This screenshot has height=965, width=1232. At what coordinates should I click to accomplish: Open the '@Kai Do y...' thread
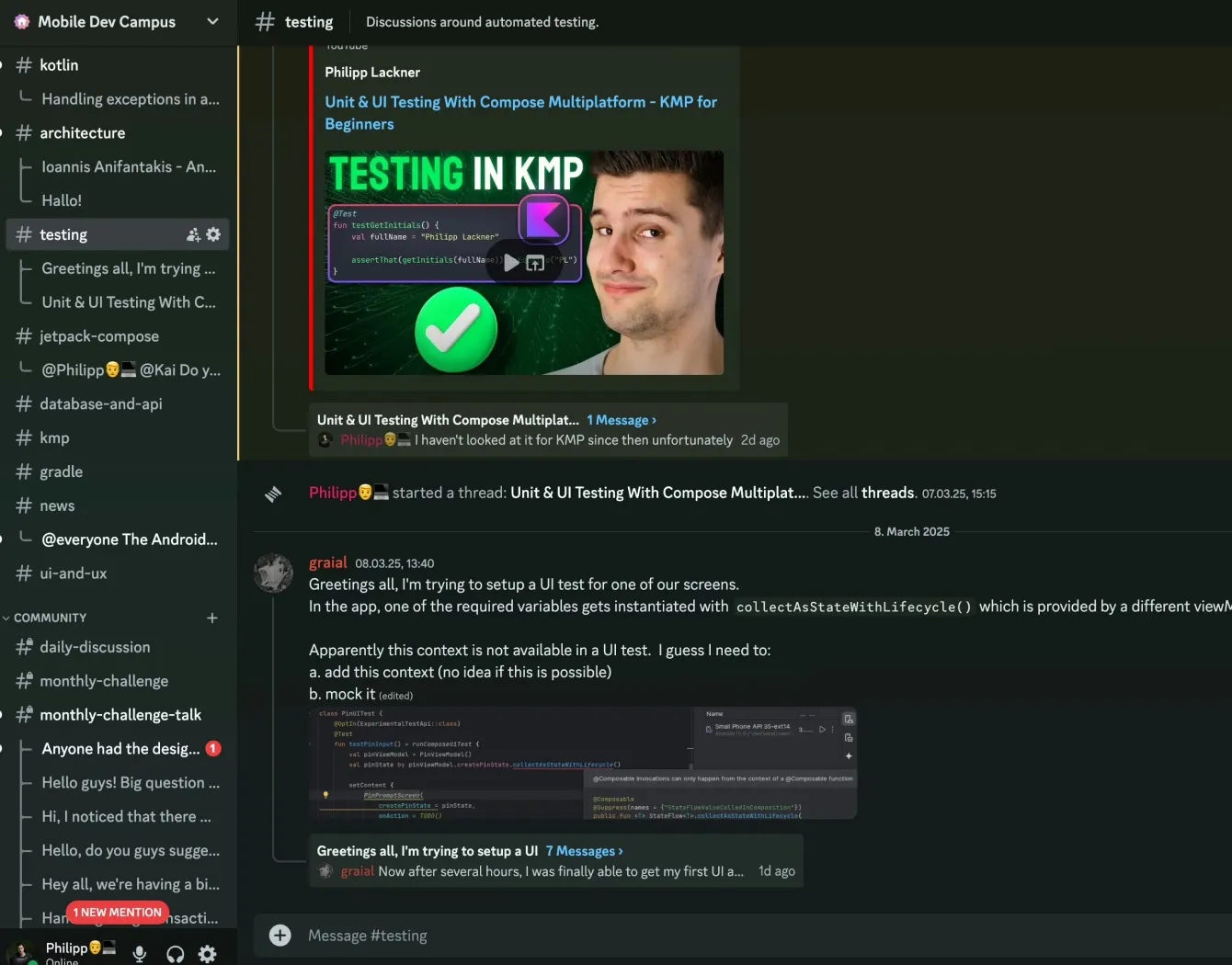pyautogui.click(x=130, y=370)
